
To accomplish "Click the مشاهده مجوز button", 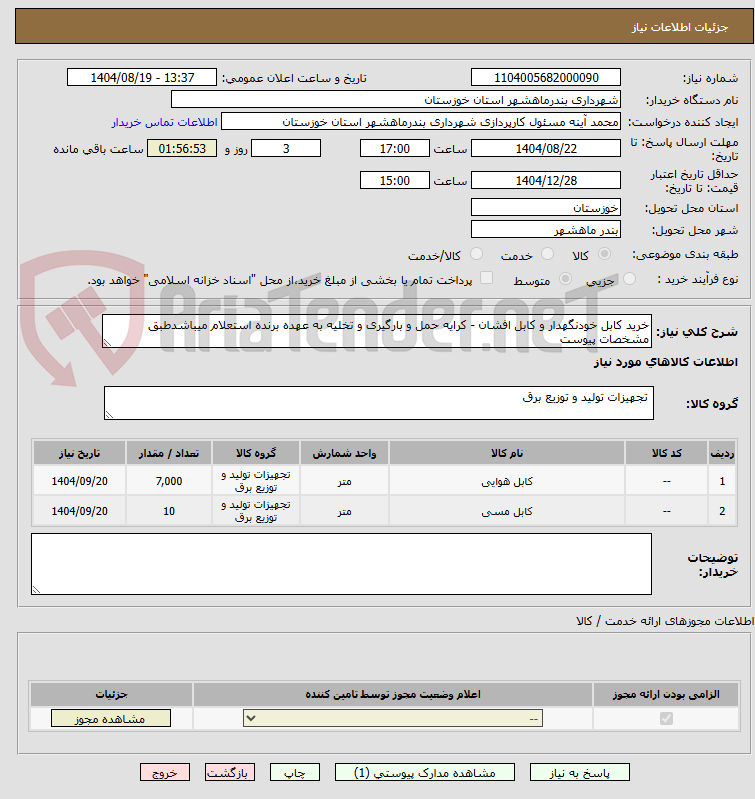I will click(x=111, y=718).
